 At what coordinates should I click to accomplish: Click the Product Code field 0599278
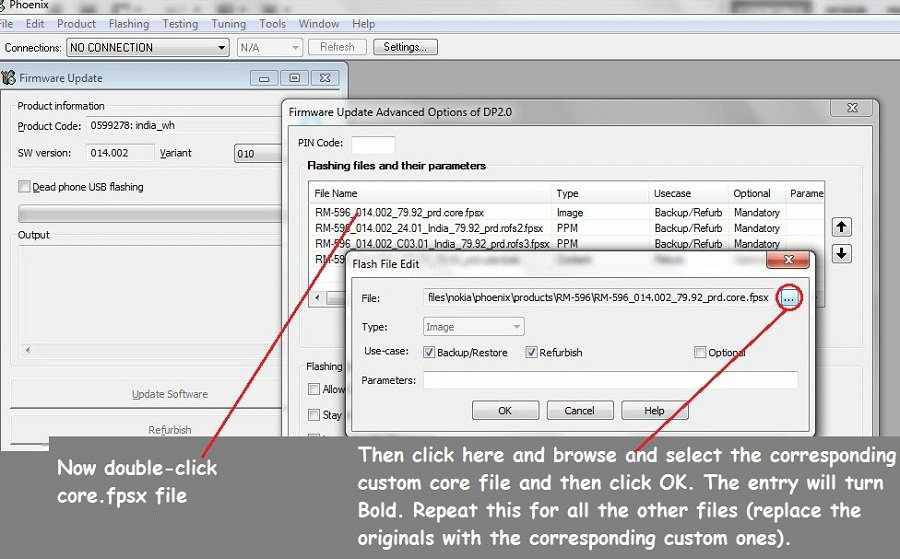[x=184, y=125]
